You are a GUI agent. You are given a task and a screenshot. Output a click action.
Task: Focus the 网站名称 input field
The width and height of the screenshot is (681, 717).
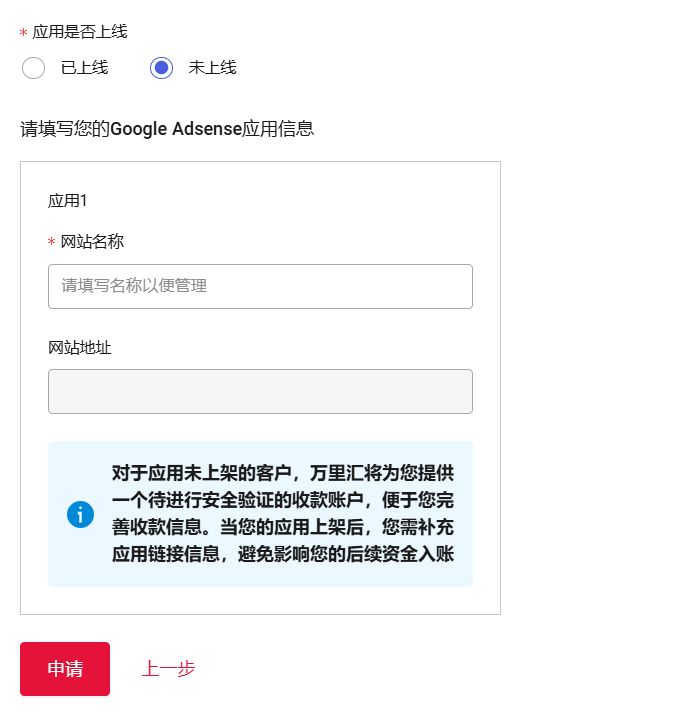tap(260, 286)
